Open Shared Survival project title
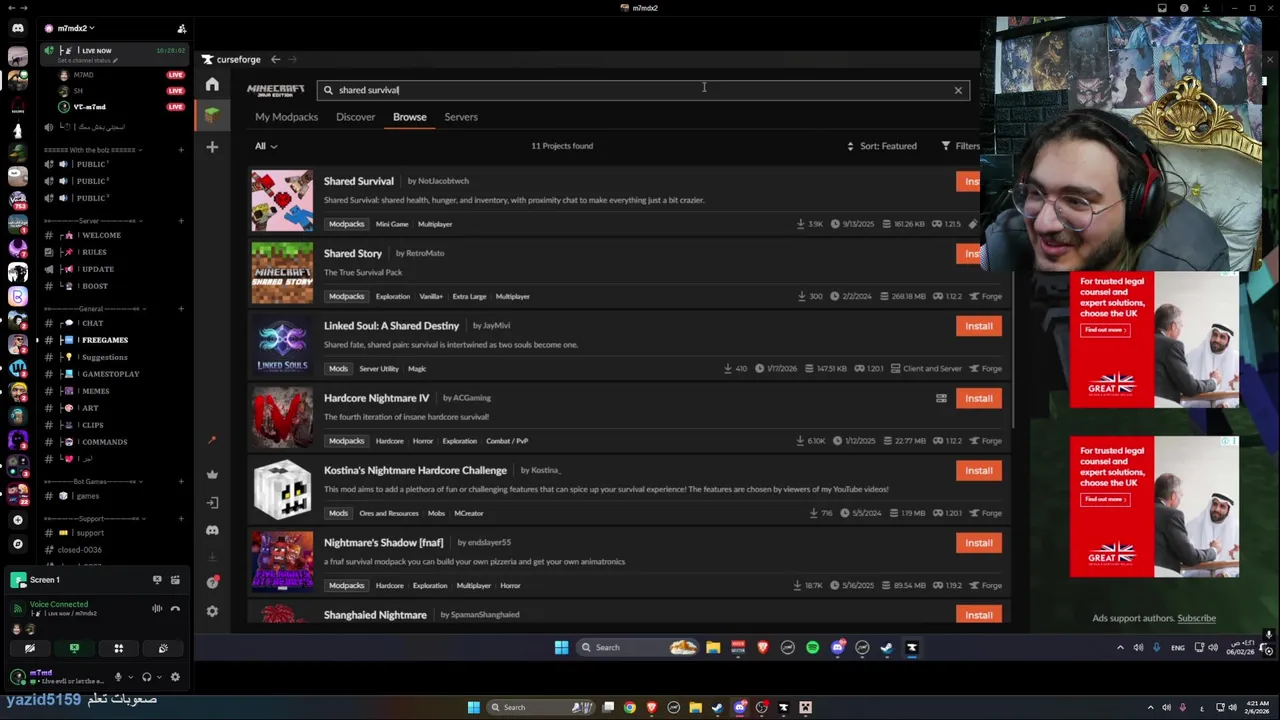Screen dimensions: 1280x720 point(358,181)
